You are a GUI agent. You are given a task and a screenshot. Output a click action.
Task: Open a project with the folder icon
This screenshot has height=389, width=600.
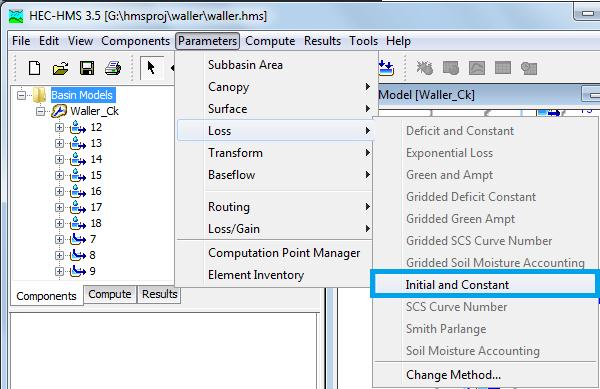pyautogui.click(x=60, y=68)
